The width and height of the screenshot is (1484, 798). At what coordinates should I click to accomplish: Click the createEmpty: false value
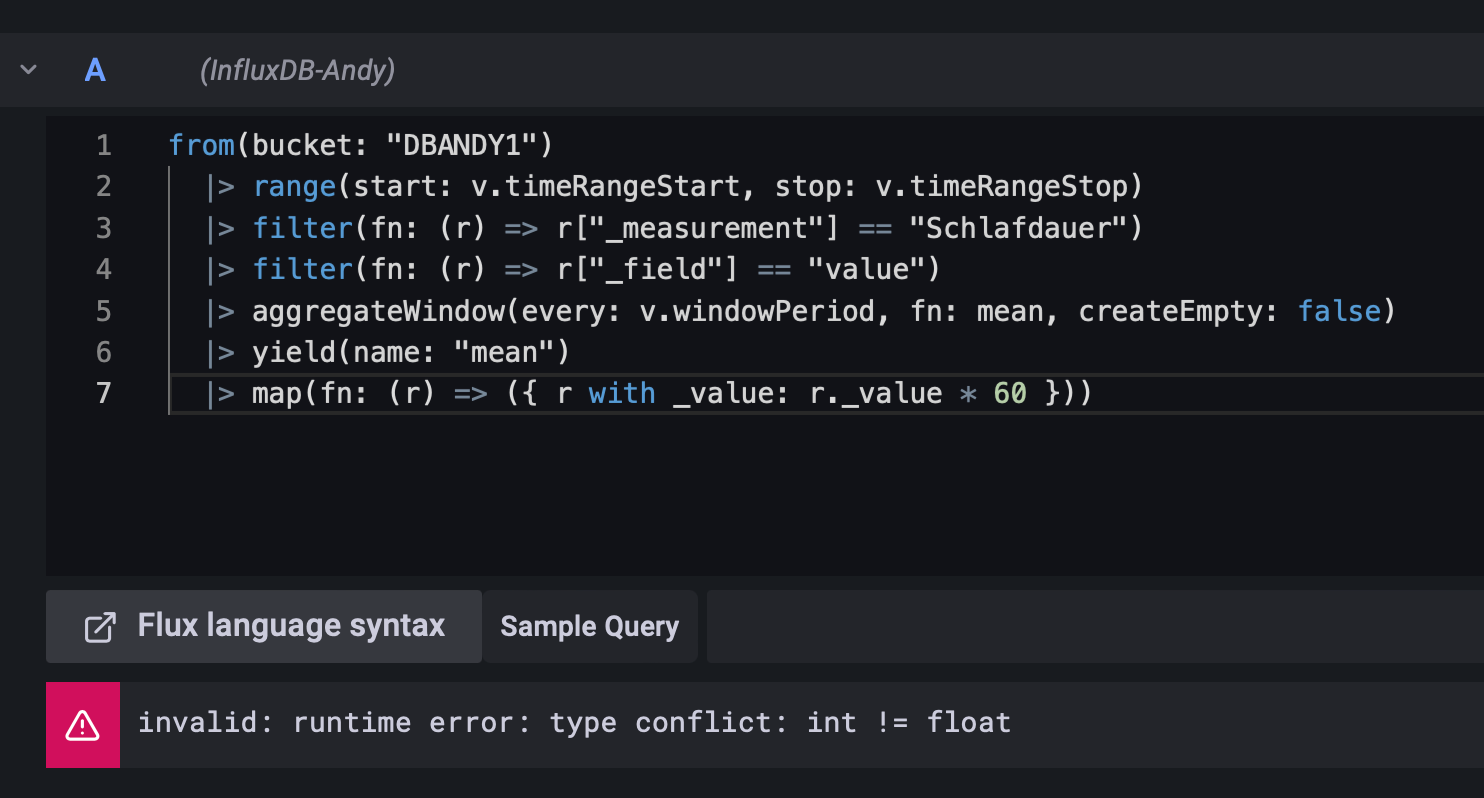pyautogui.click(x=1338, y=311)
